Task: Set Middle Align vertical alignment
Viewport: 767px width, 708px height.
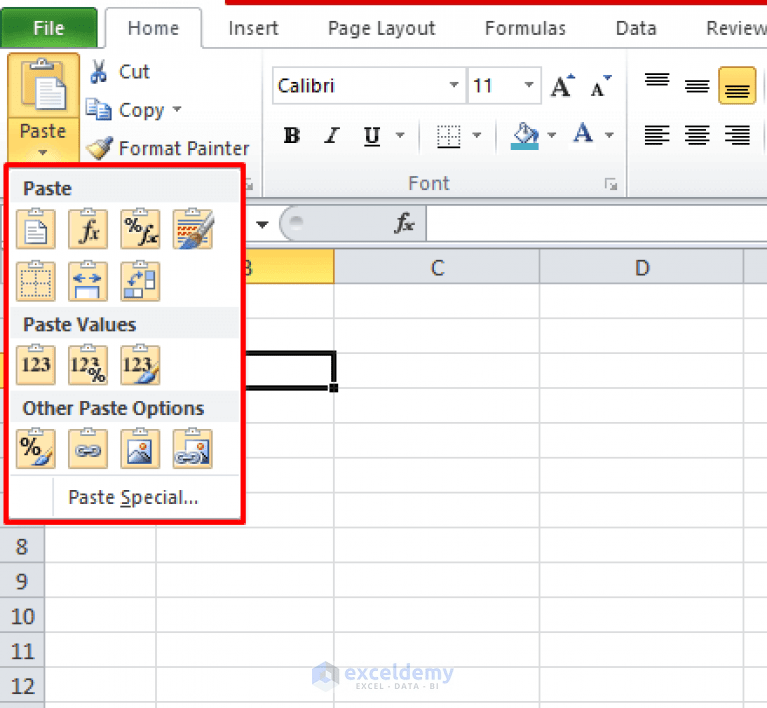Action: pos(697,86)
